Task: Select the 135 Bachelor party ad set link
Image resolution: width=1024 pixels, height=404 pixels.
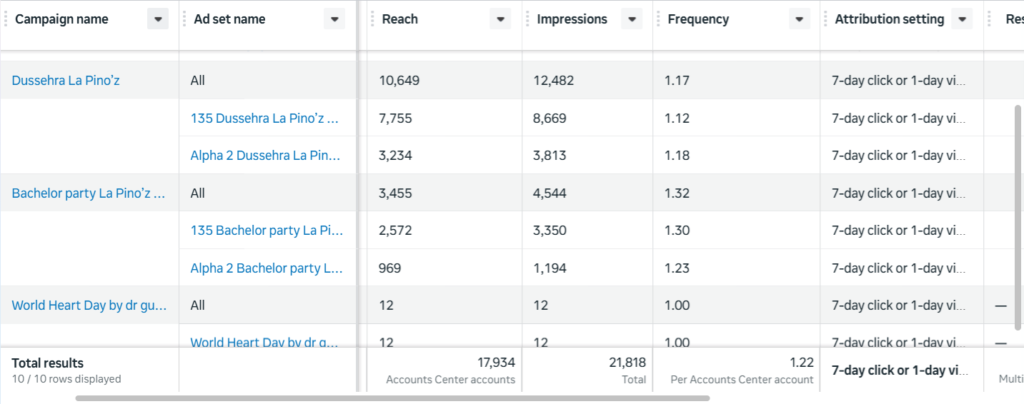Action: [266, 230]
